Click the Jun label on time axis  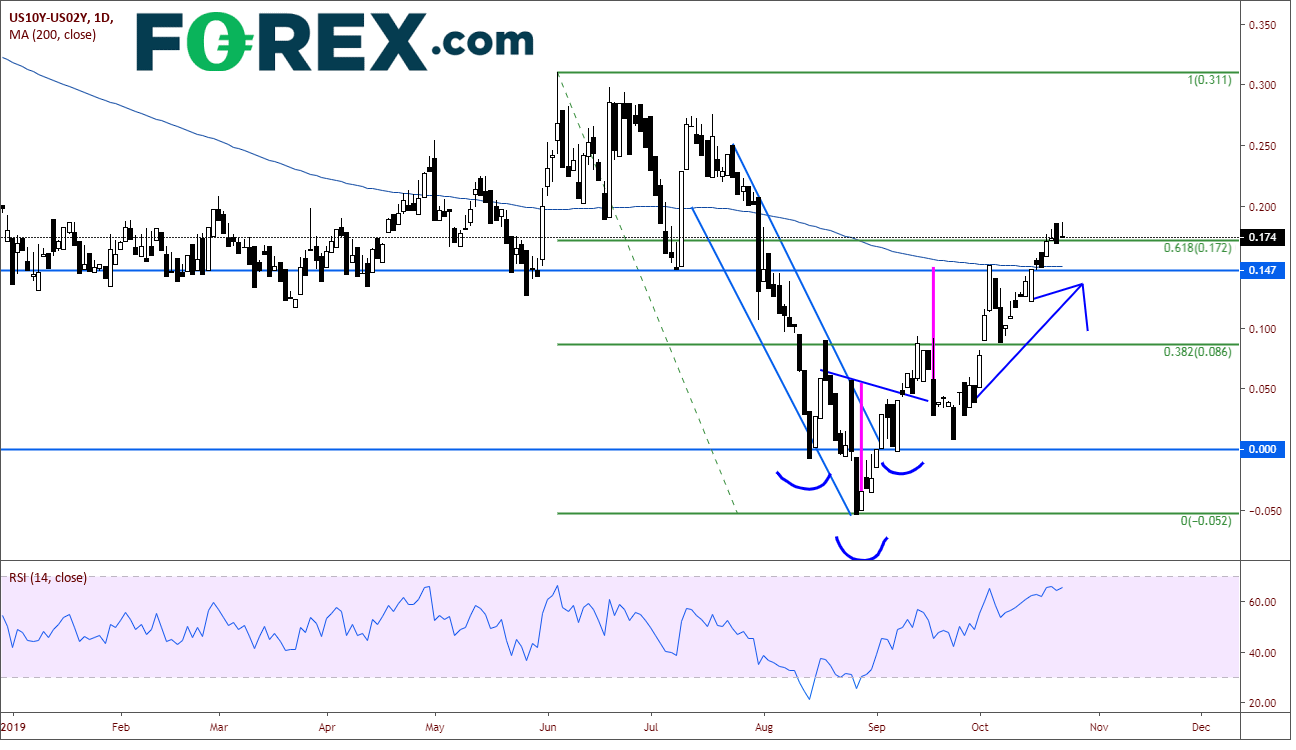tap(548, 730)
